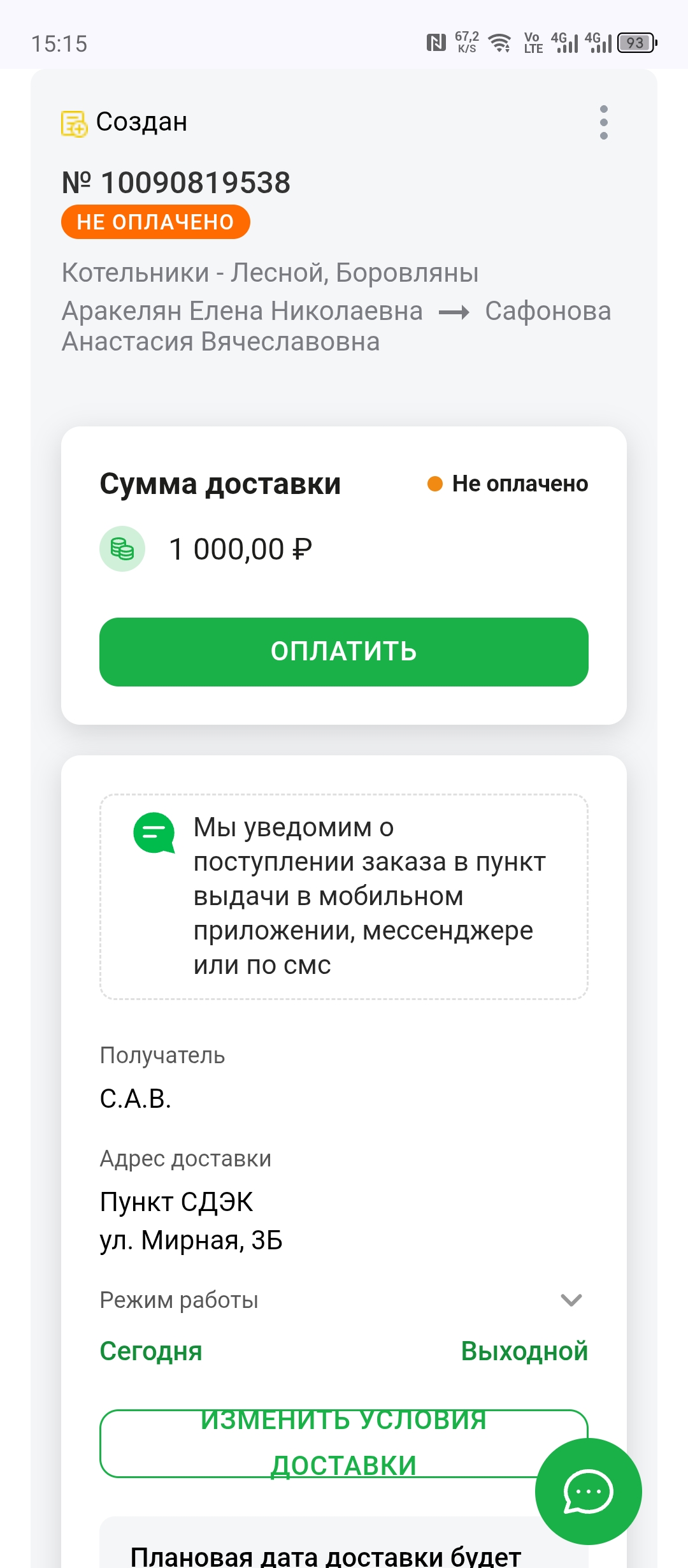Tap today's Выходной schedule label
688x1568 pixels.
tap(524, 1351)
